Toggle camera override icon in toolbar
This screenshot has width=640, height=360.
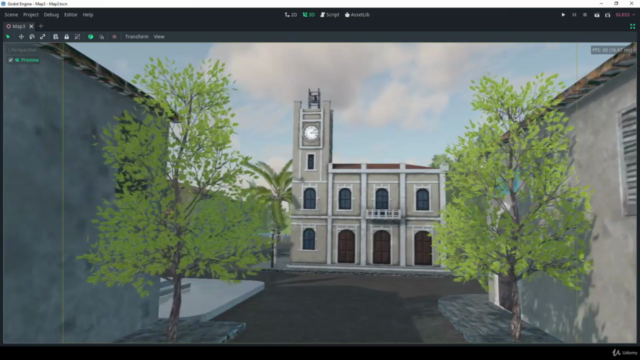[114, 37]
